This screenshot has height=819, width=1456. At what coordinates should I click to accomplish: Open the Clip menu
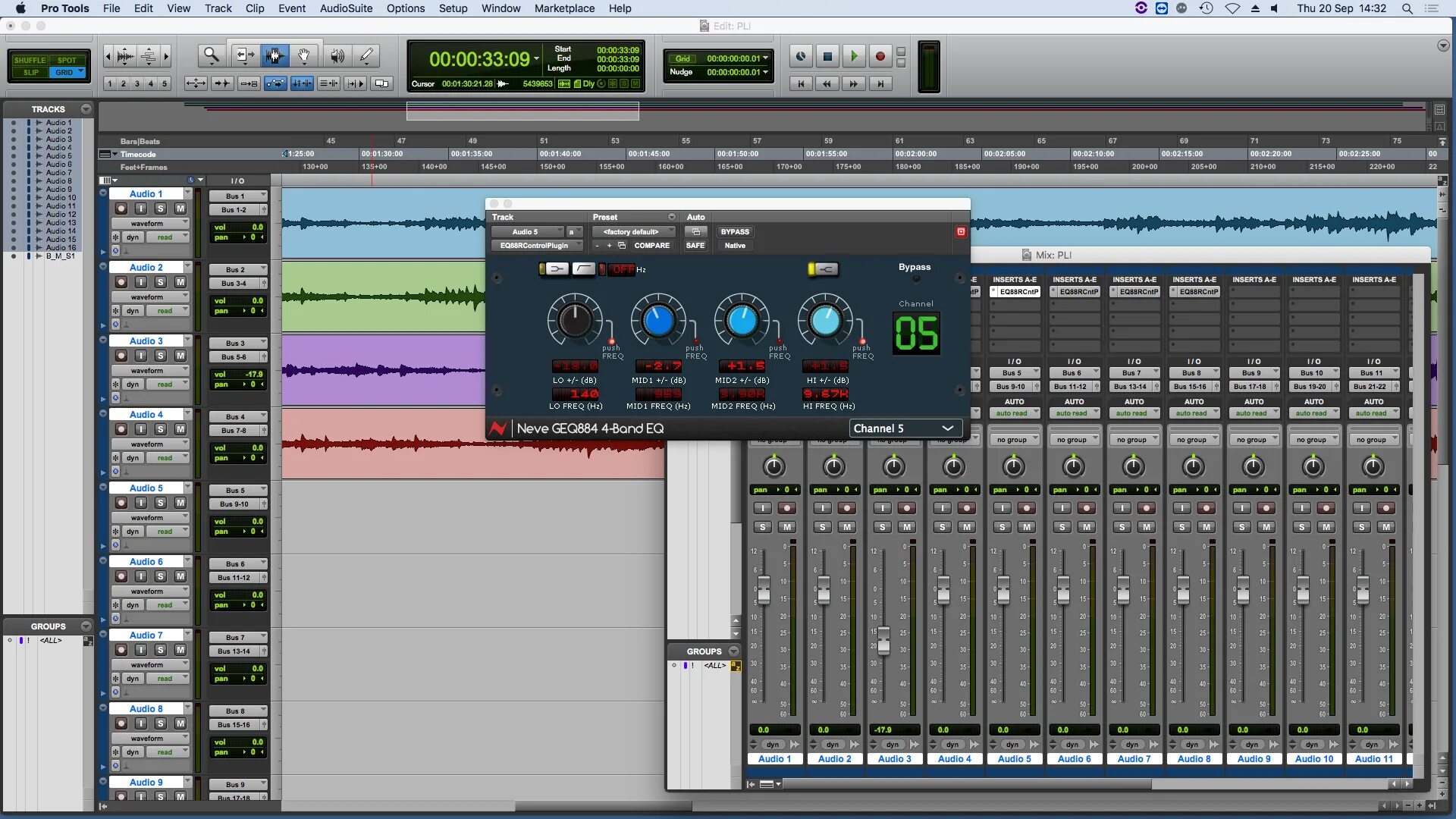pyautogui.click(x=255, y=8)
